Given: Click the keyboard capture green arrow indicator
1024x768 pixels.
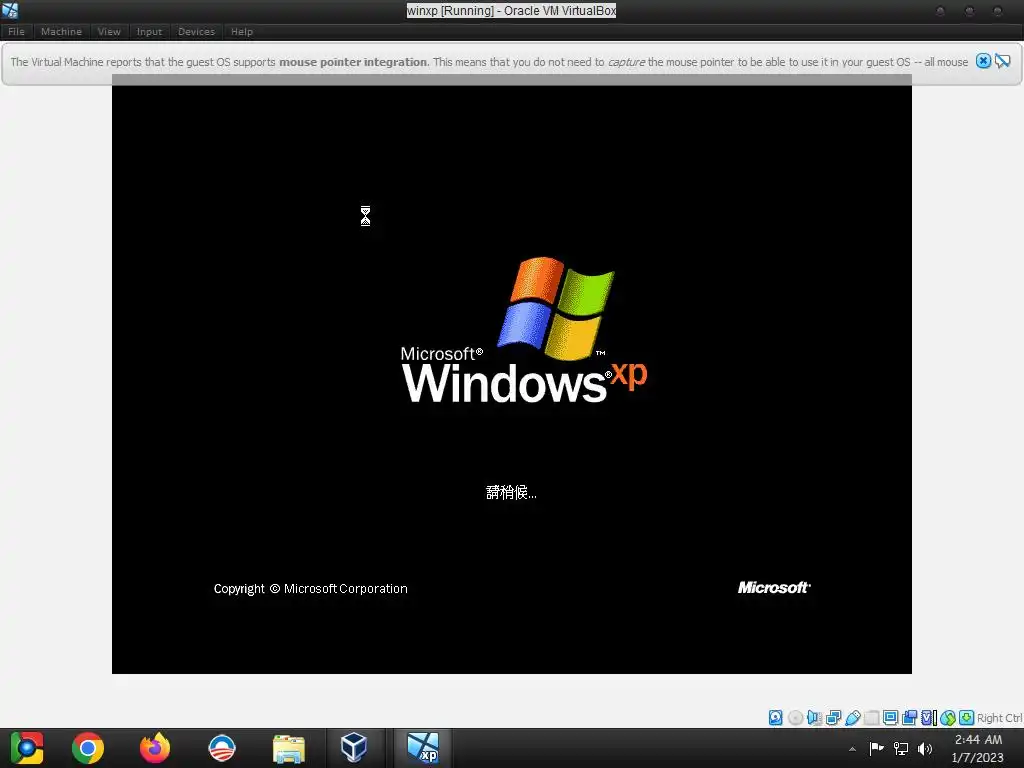Looking at the screenshot, I should pos(967,718).
